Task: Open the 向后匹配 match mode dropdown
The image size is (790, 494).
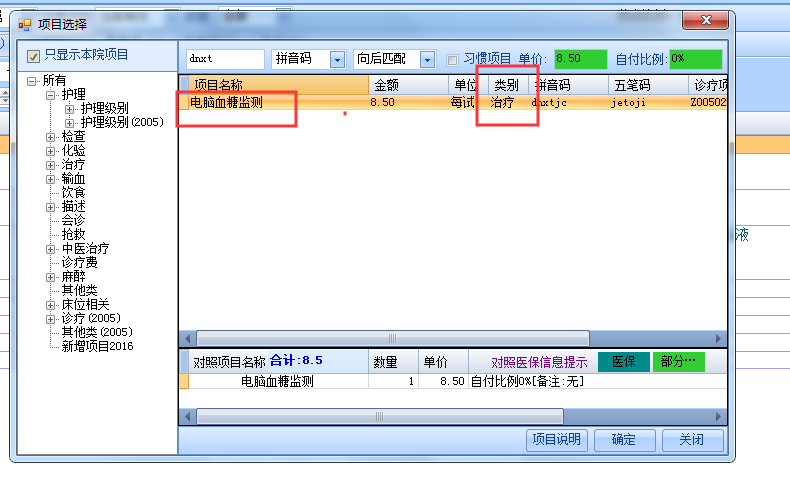Action: click(x=427, y=59)
